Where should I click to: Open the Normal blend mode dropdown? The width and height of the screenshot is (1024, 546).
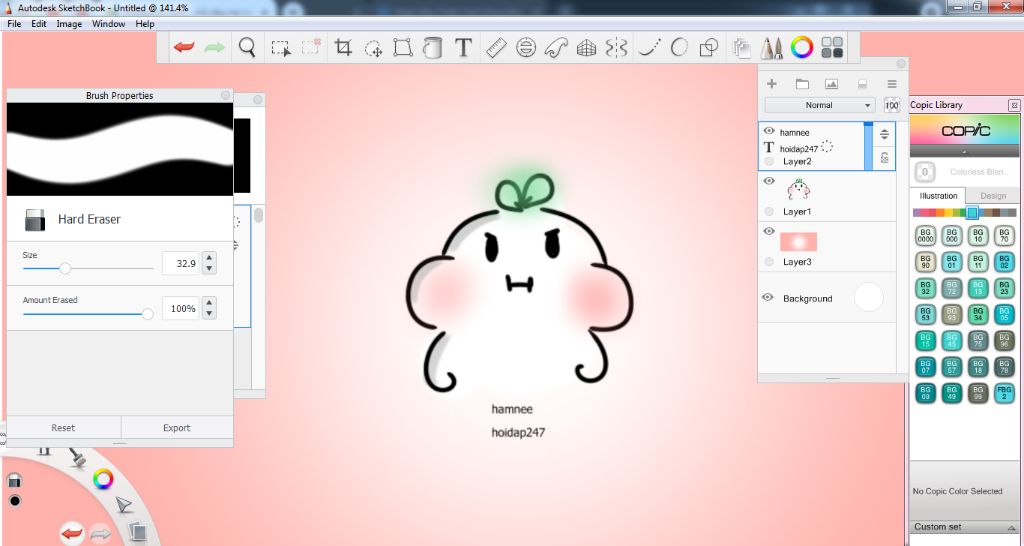(820, 105)
